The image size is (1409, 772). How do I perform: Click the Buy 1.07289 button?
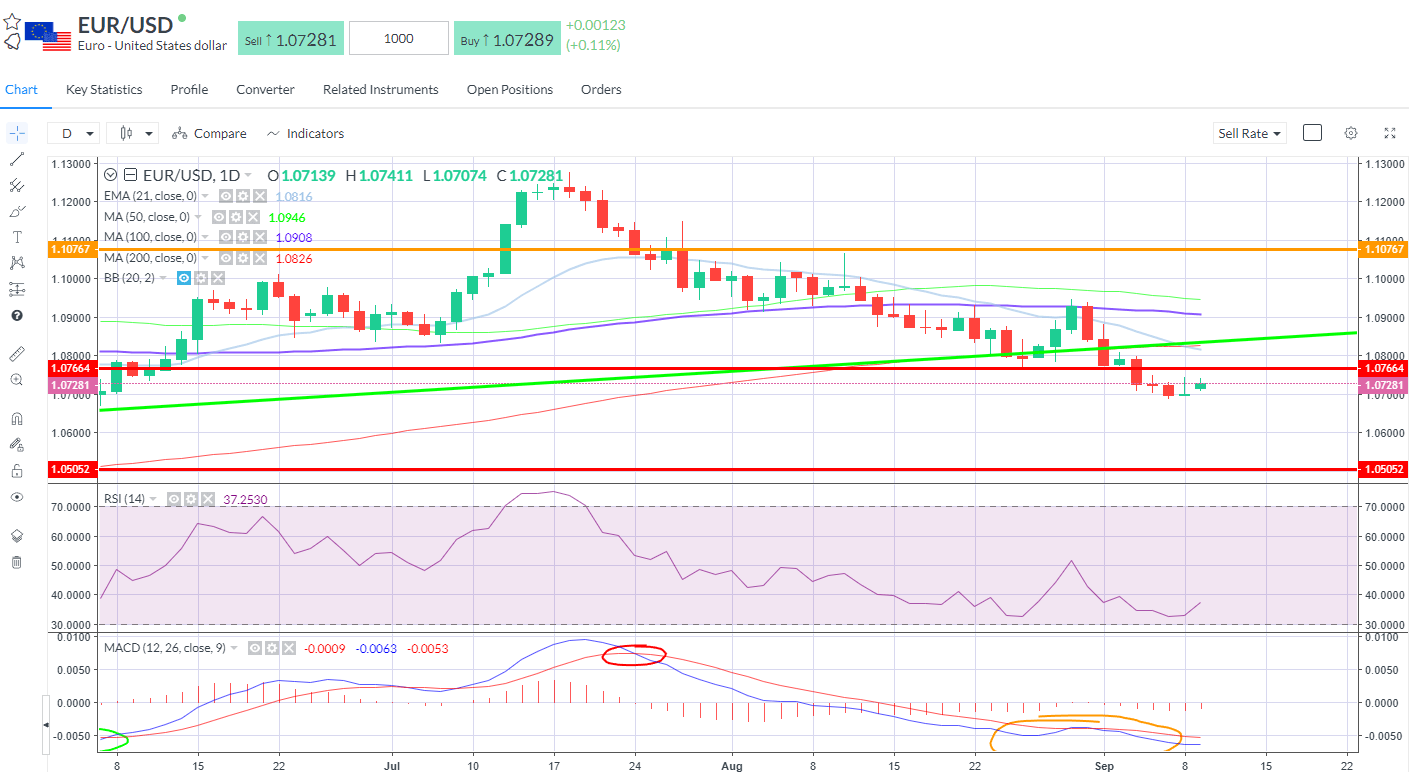506,39
